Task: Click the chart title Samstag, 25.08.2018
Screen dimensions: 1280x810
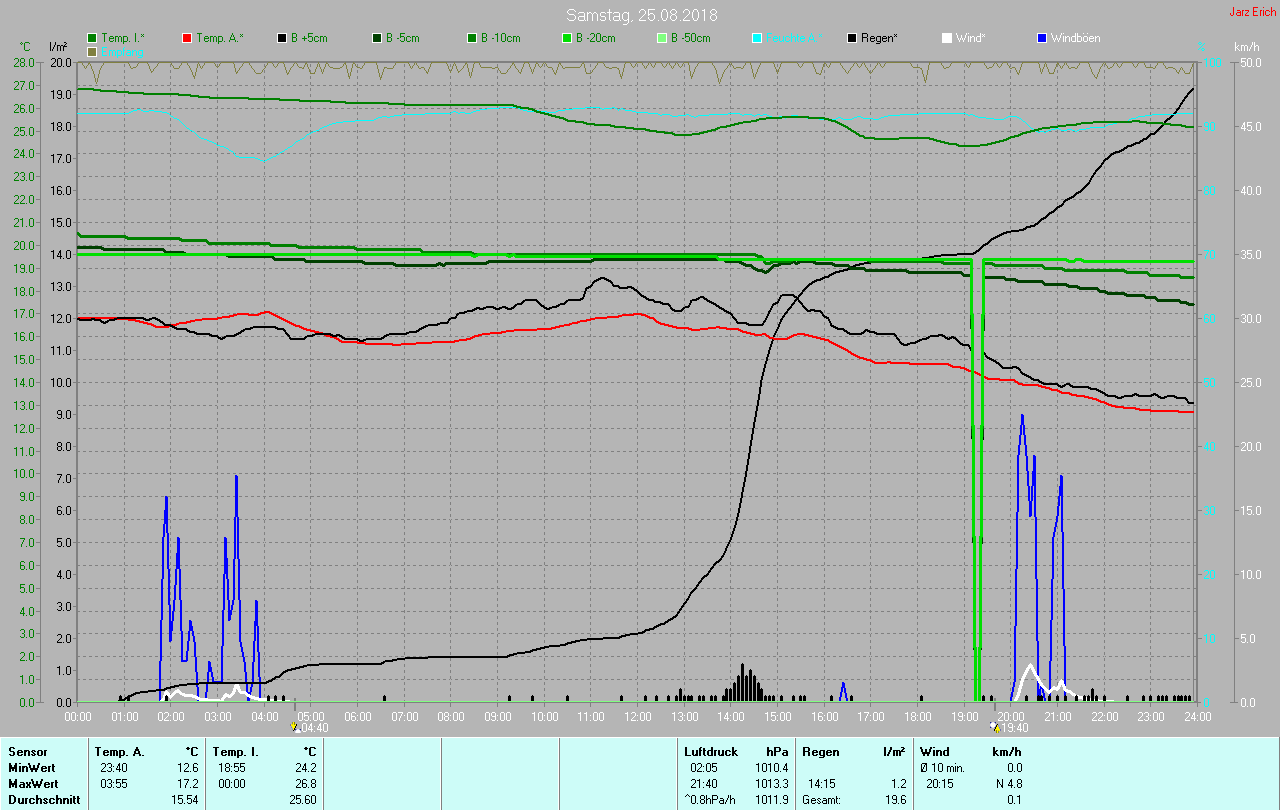Action: coord(641,15)
